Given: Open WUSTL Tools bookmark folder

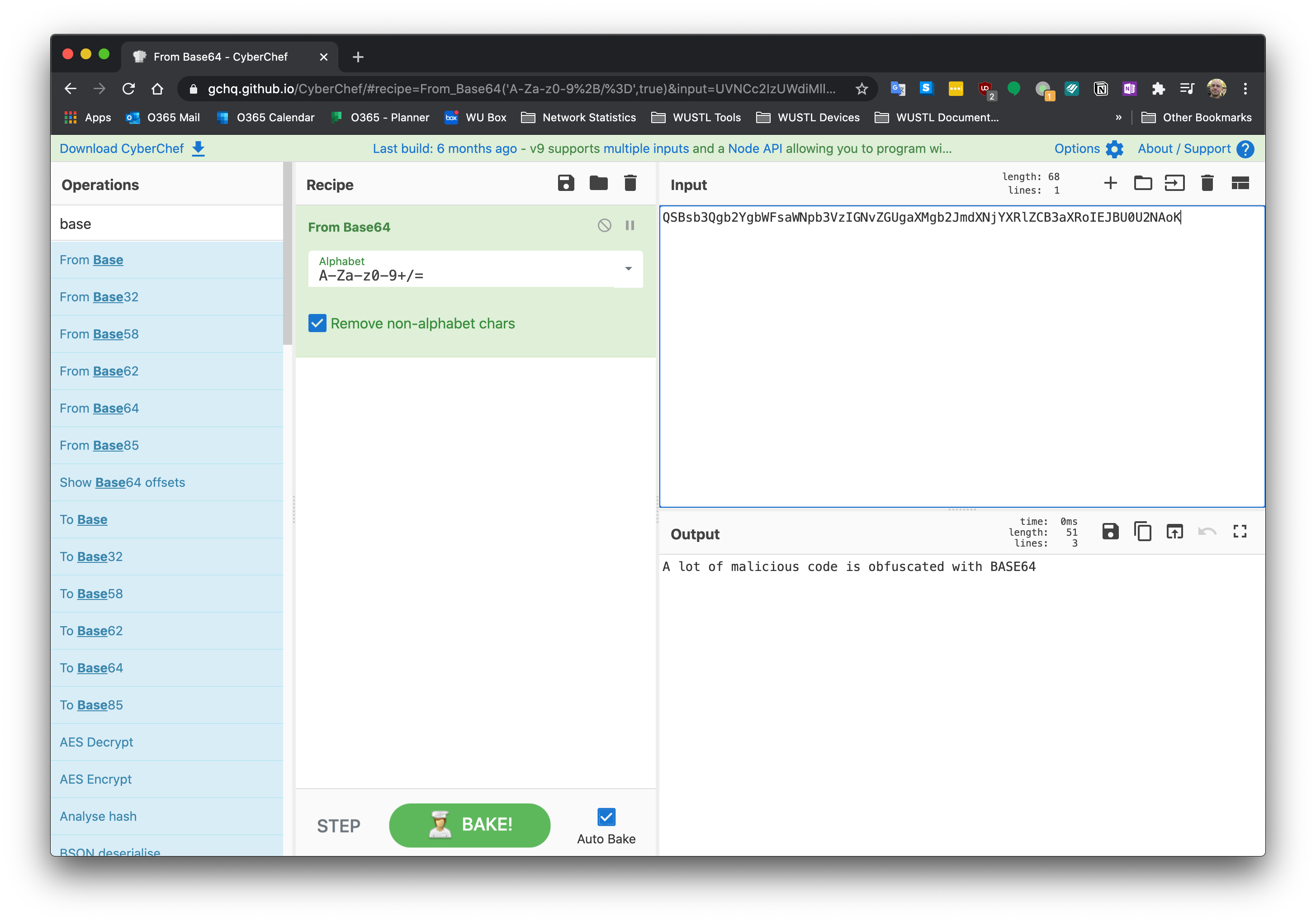Looking at the screenshot, I should tap(696, 118).
